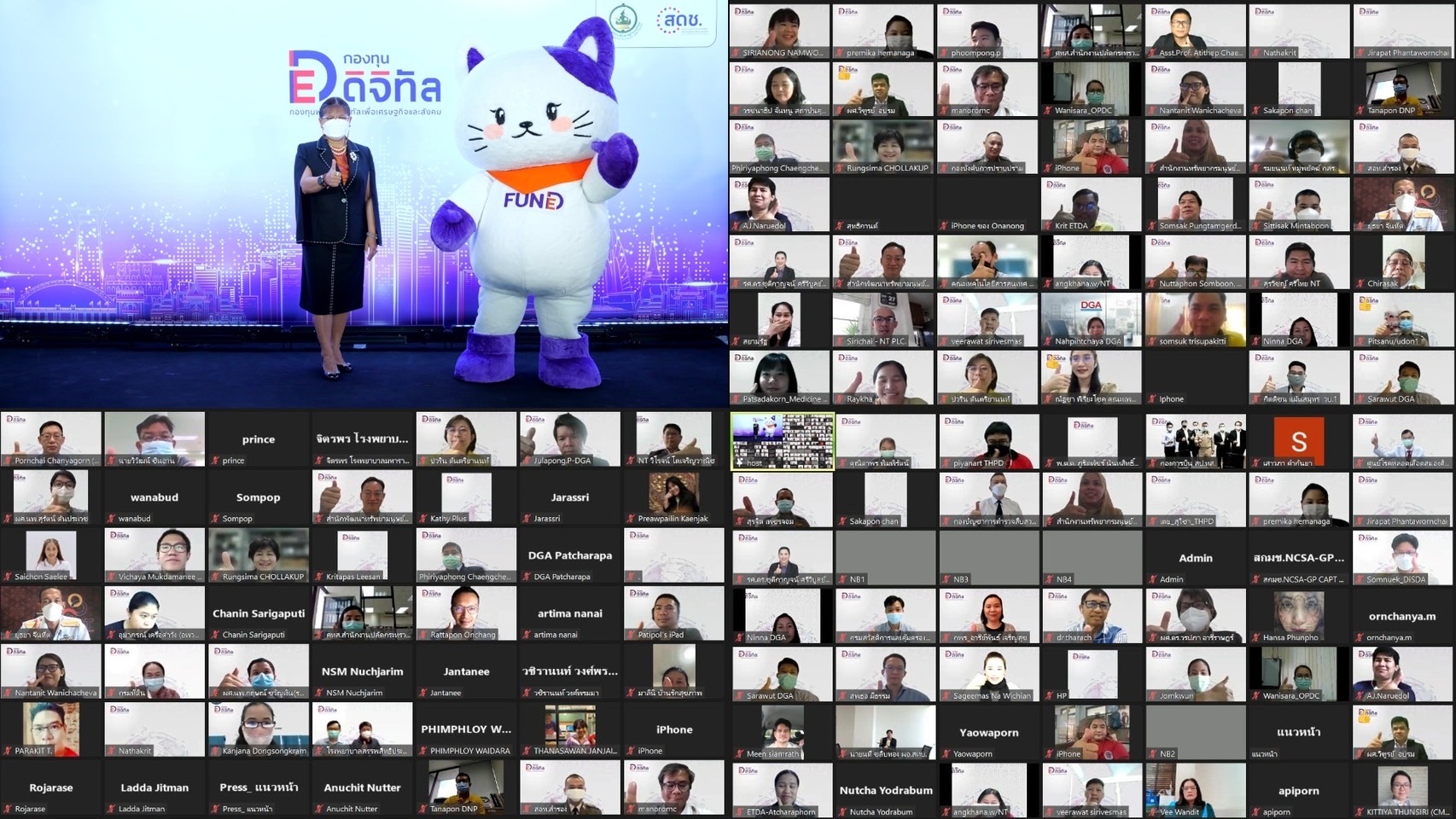
Task: Pick the 'DGA Patcharapa' participant tile
Action: [570, 555]
